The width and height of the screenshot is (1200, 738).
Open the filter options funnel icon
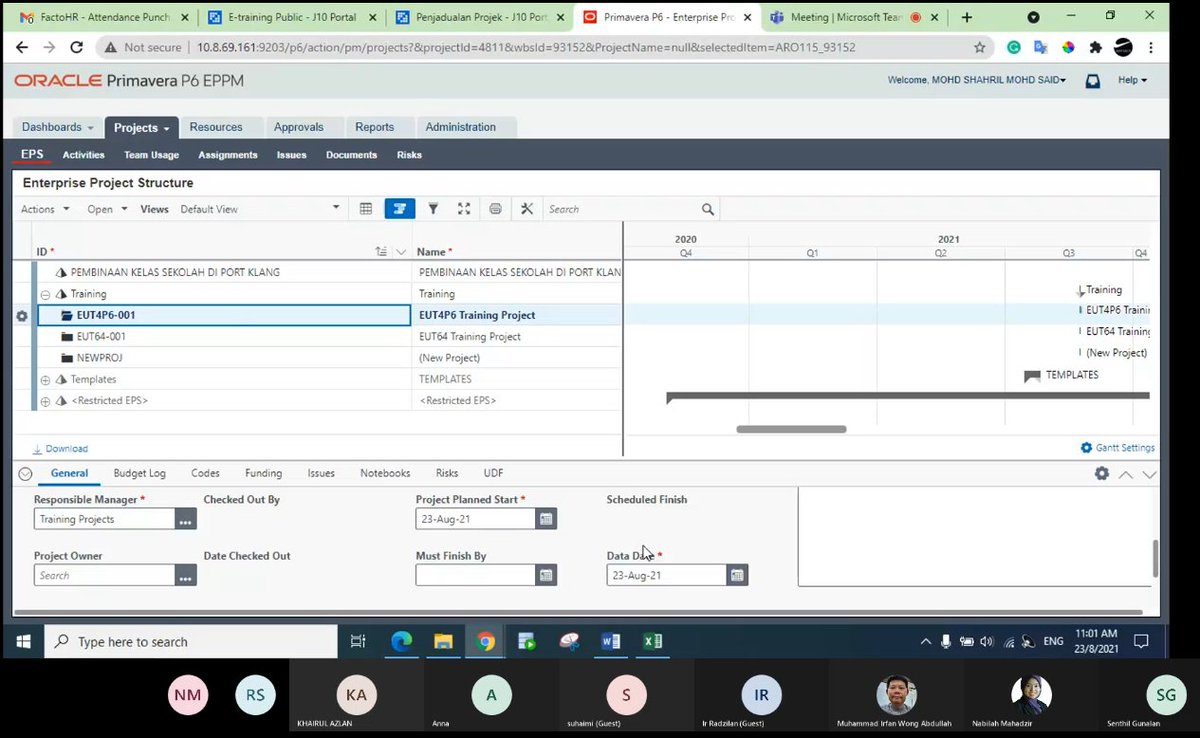click(433, 208)
